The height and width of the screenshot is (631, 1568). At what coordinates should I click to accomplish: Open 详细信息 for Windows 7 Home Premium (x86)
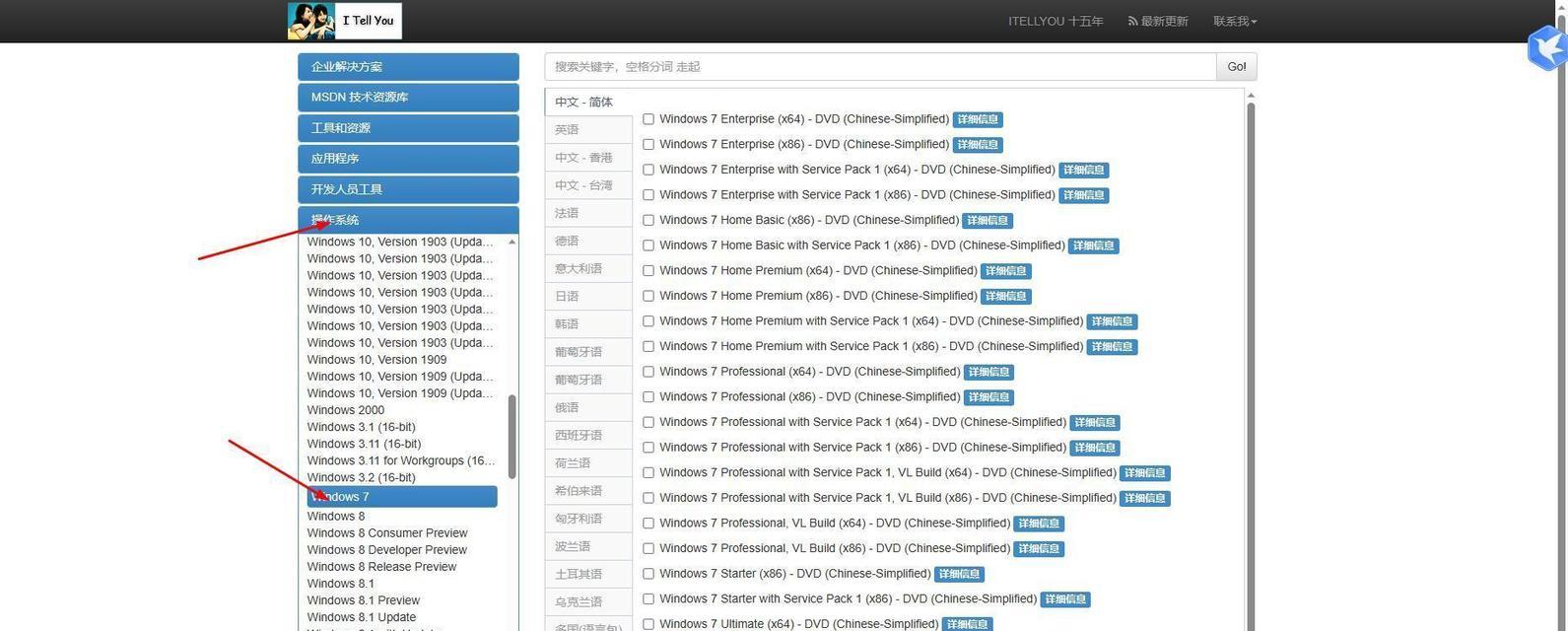pos(1006,296)
